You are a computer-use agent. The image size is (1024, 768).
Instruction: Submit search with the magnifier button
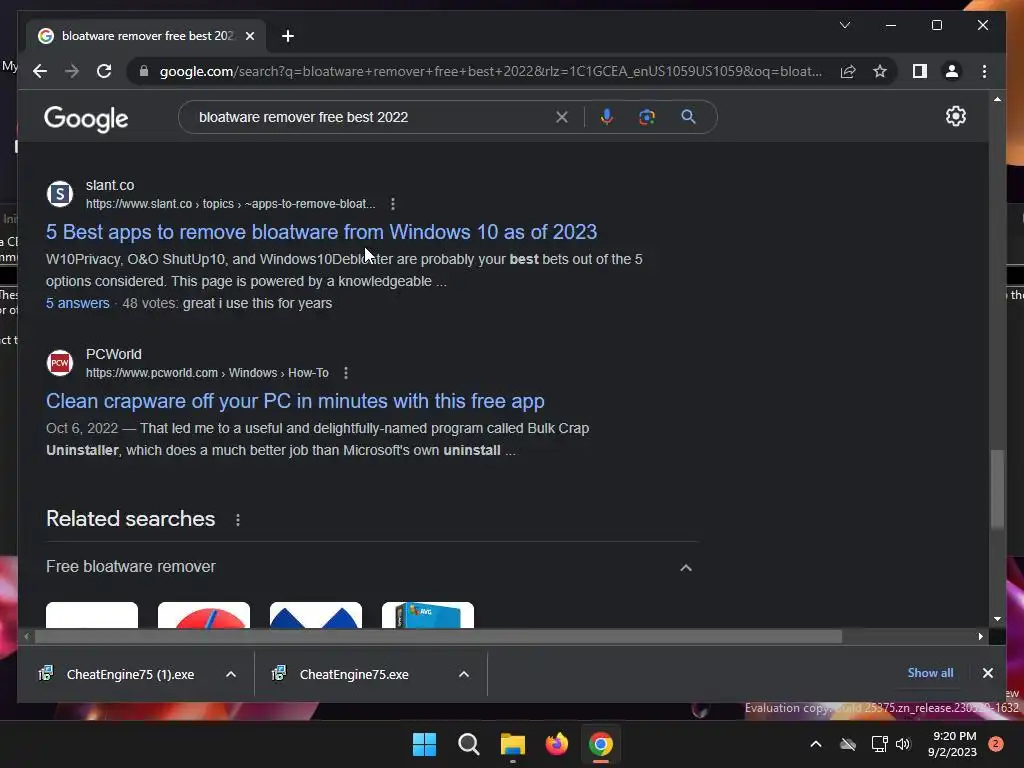688,117
